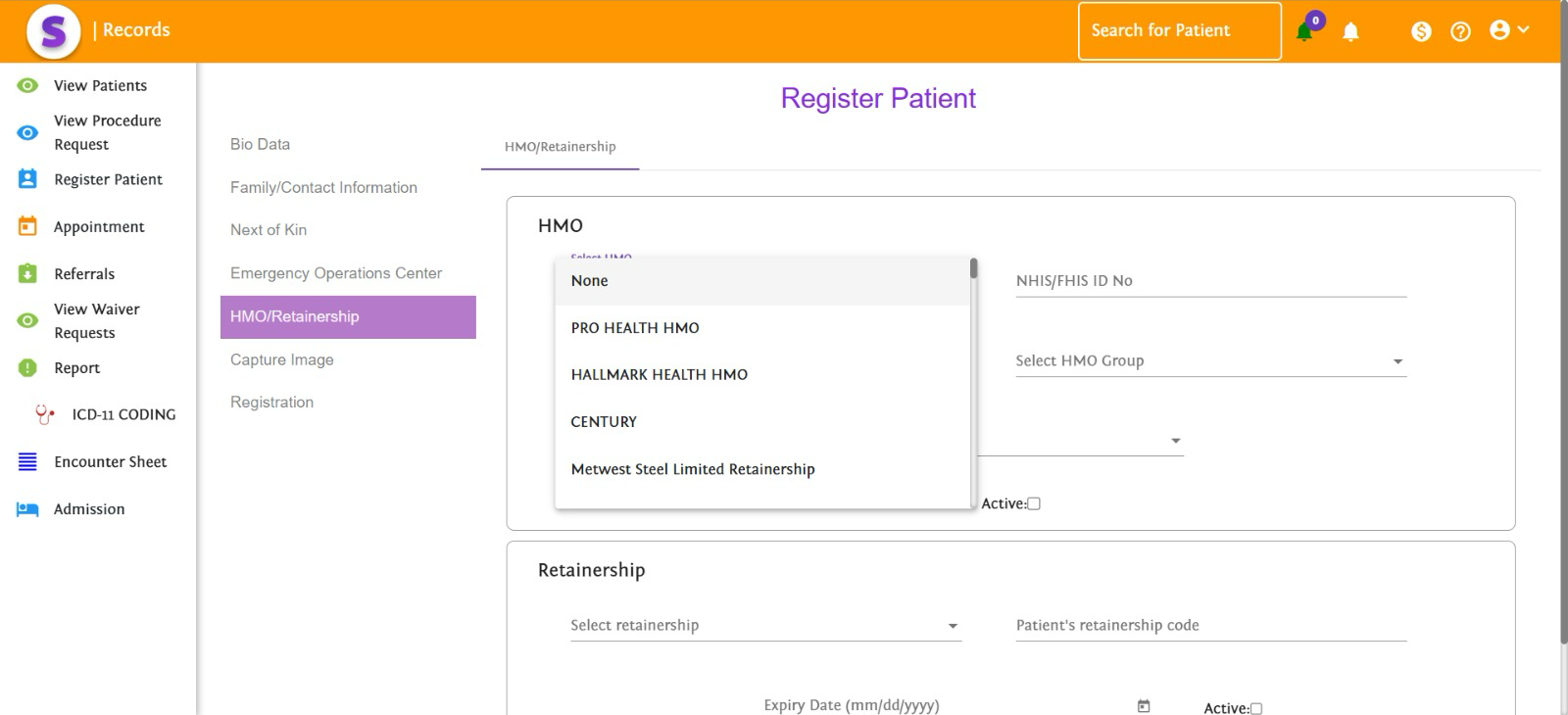Click the ICD-11 Coding stethoscope icon
The height and width of the screenshot is (715, 1568).
click(45, 414)
